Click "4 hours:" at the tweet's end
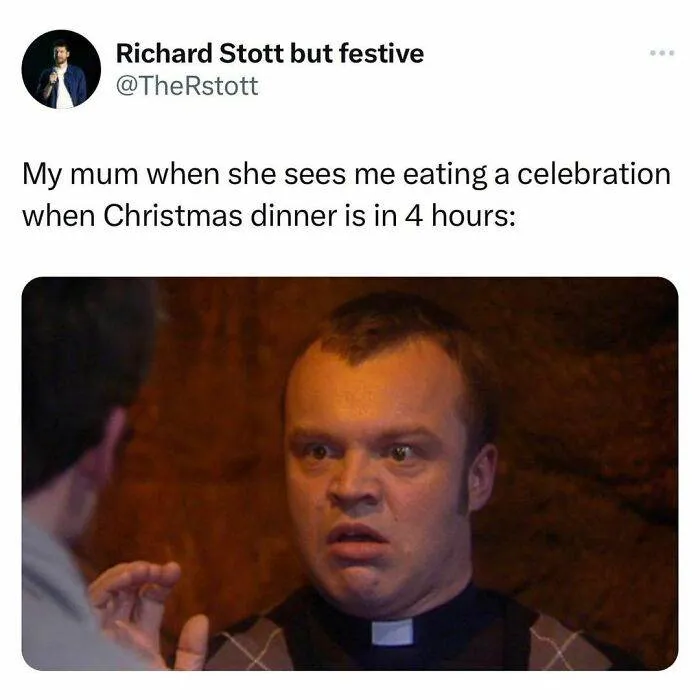Screen dimensions: 700x700 click(x=460, y=216)
